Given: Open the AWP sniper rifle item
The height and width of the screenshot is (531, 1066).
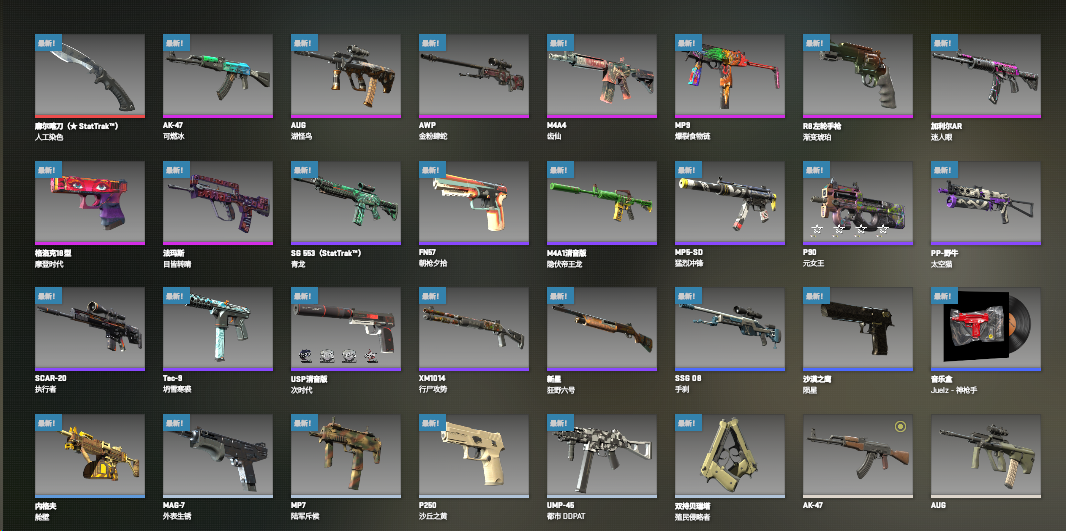Looking at the screenshot, I should (474, 75).
